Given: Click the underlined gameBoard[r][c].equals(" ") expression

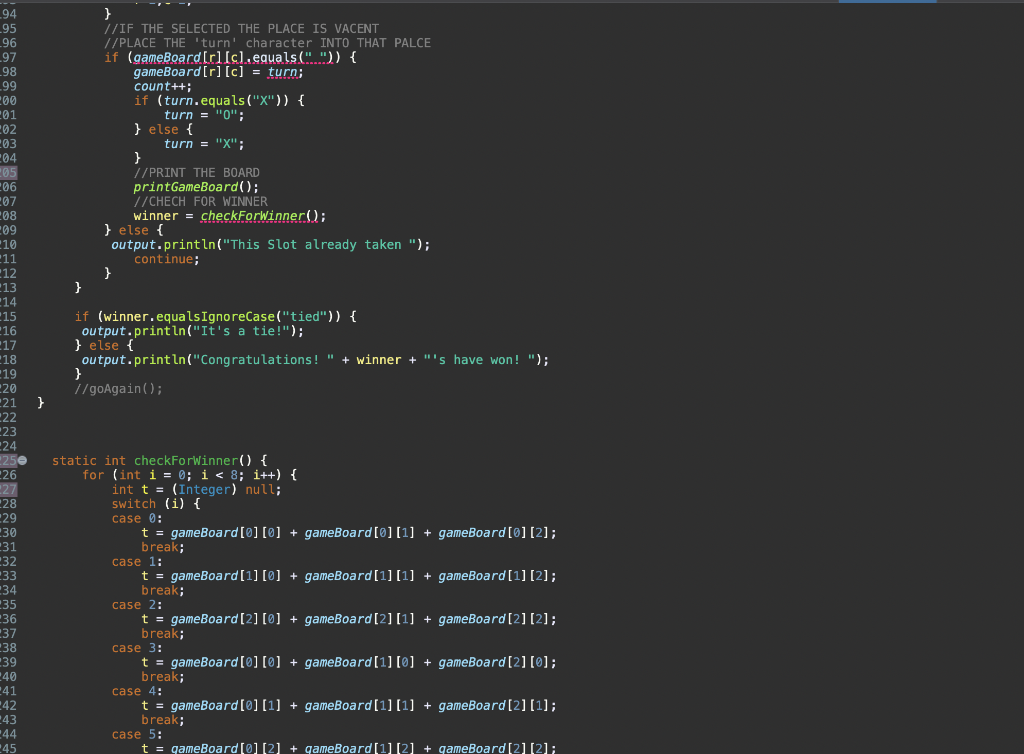Looking at the screenshot, I should 236,57.
